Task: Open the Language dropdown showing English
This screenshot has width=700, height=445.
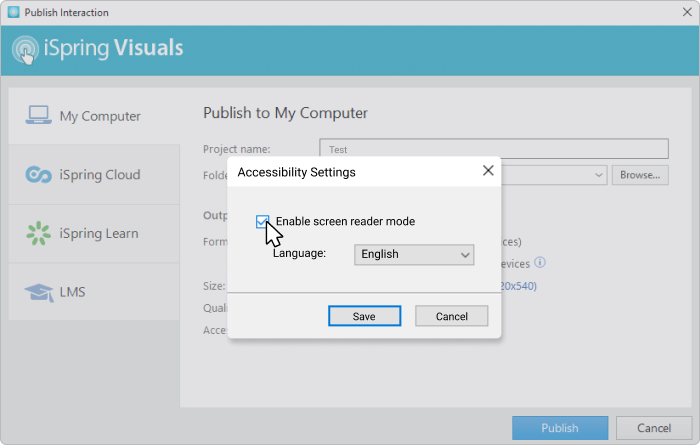Action: (x=414, y=254)
